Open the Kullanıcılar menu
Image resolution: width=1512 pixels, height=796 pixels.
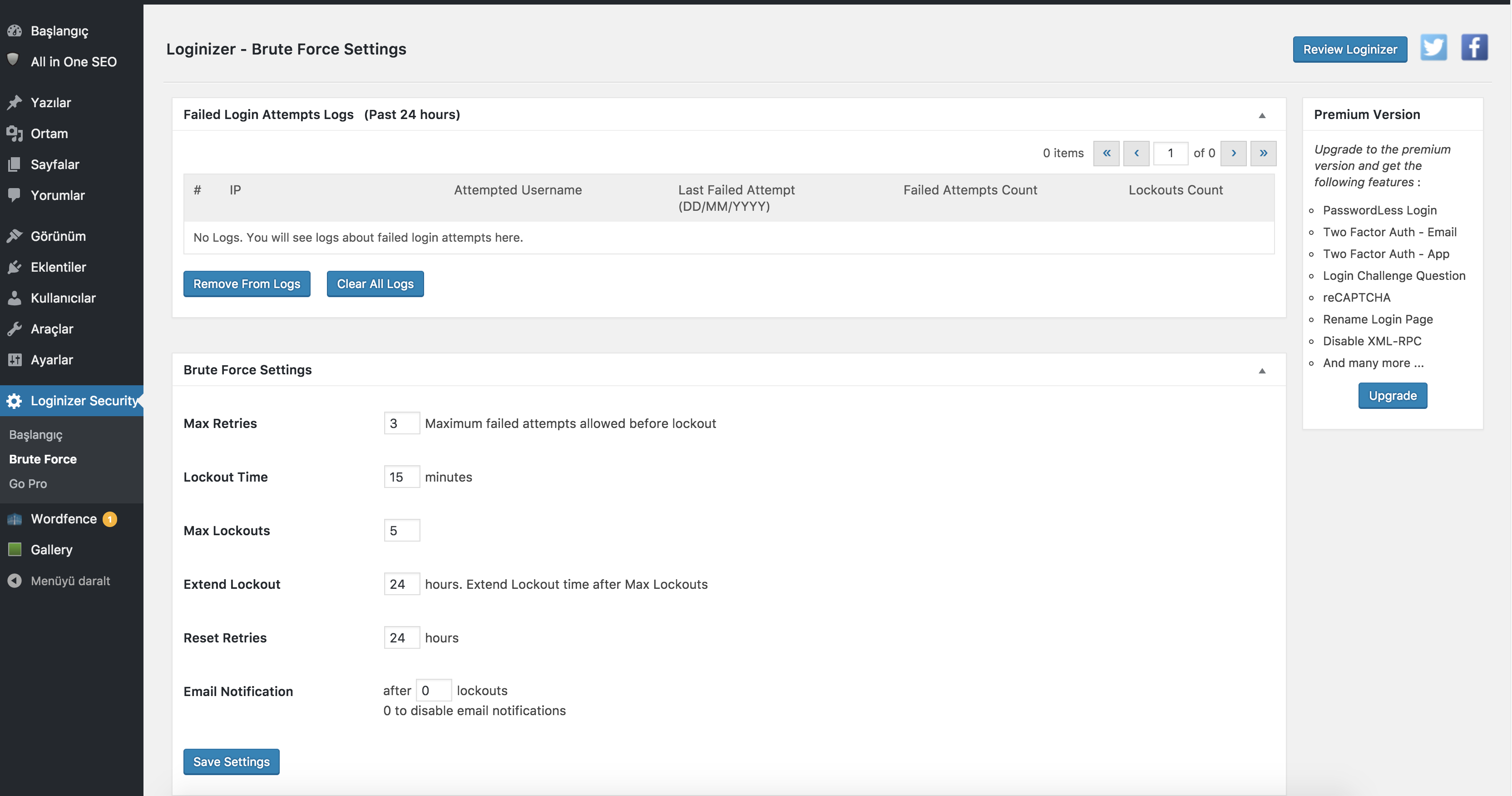point(72,298)
